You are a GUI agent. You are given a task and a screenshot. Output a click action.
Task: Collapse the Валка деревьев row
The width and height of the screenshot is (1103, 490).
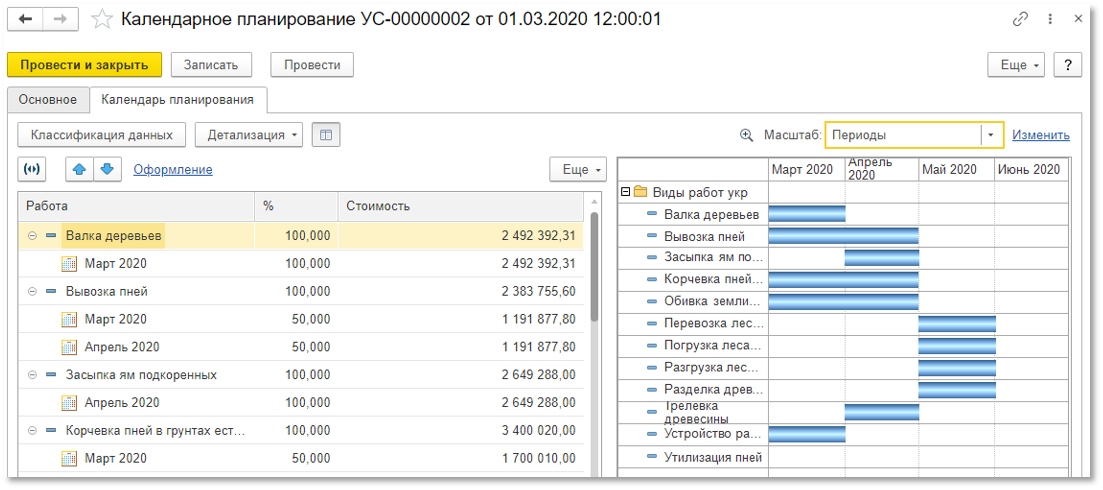tap(32, 236)
